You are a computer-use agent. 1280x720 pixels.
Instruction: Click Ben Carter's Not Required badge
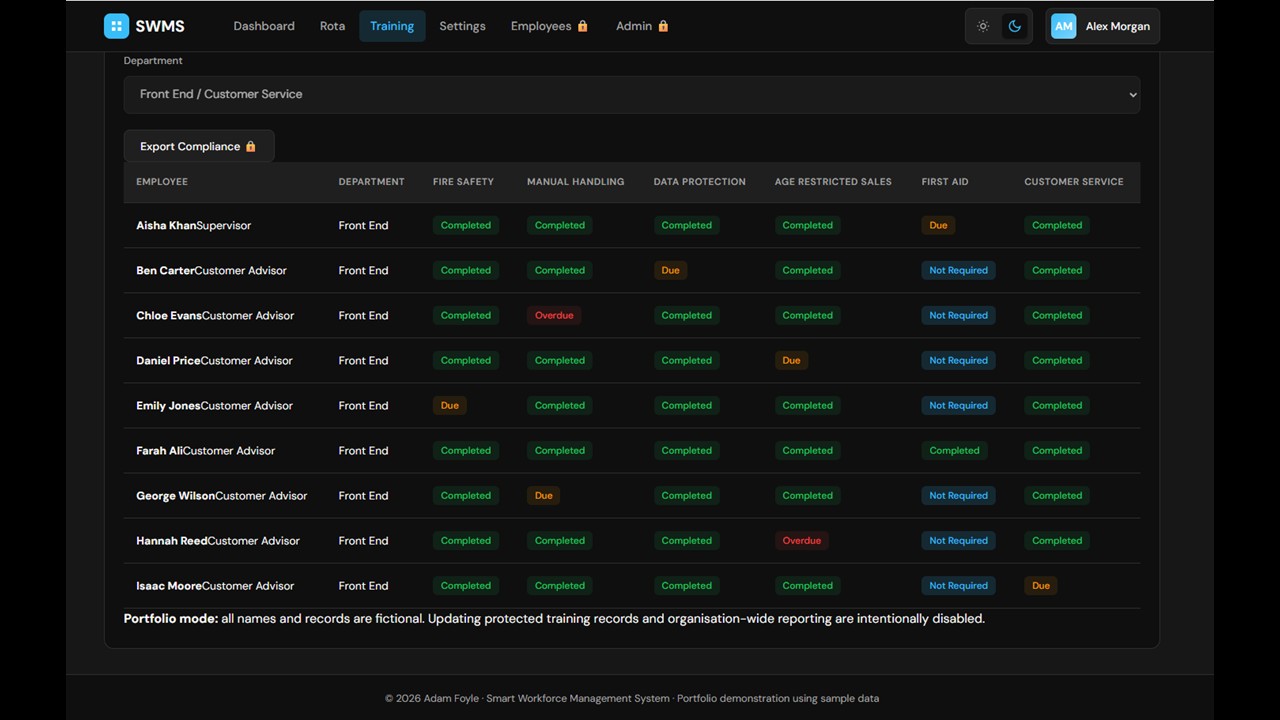(958, 270)
